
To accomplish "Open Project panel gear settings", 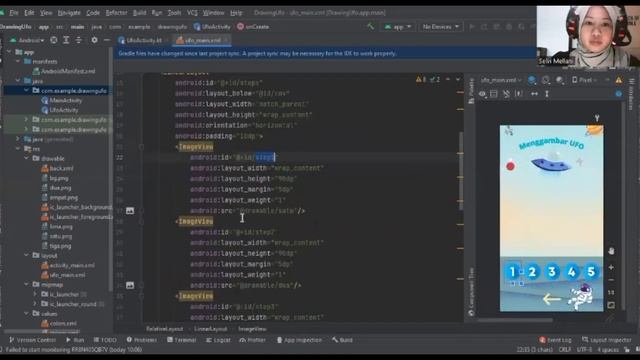I will coord(94,40).
